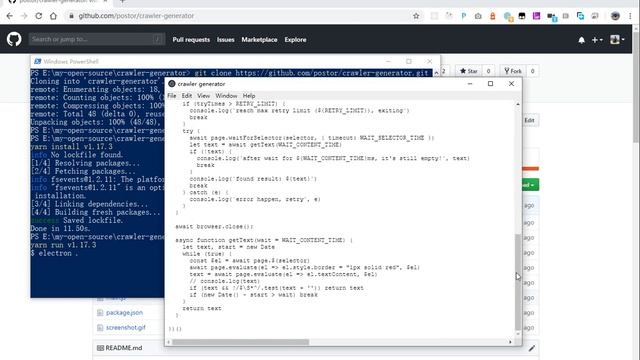This screenshot has height=360, width=640.
Task: Open the browser home page icon
Action: [53, 16]
